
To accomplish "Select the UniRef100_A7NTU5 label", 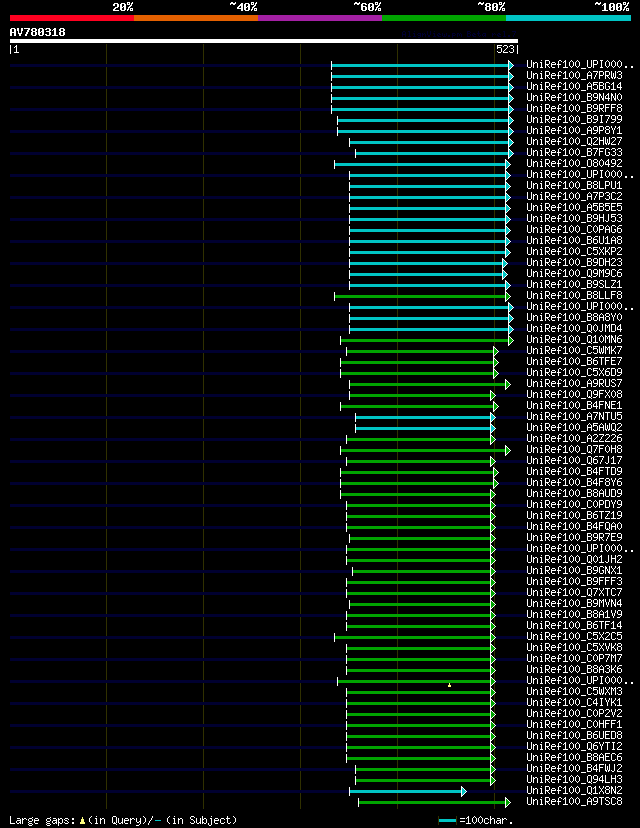I will click(574, 417).
